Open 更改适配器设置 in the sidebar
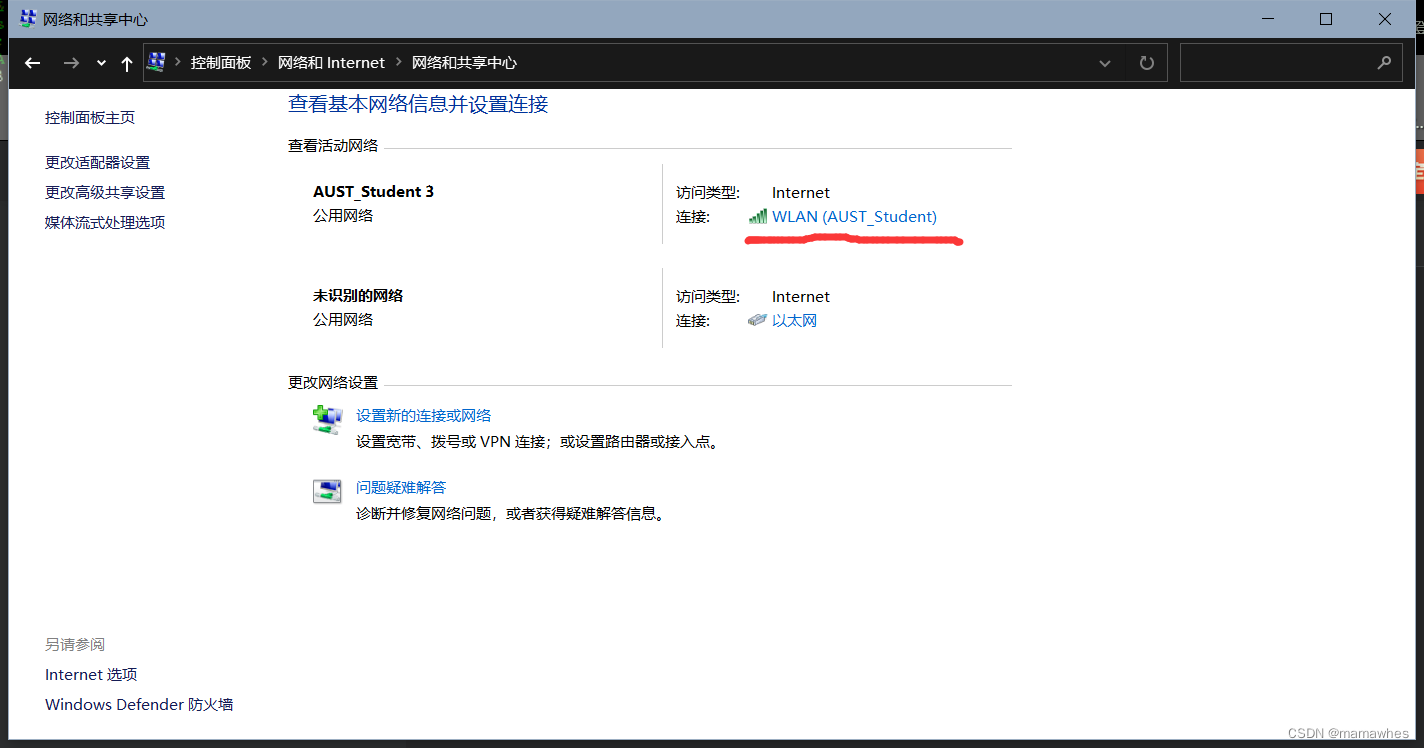Viewport: 1424px width, 748px height. (96, 161)
